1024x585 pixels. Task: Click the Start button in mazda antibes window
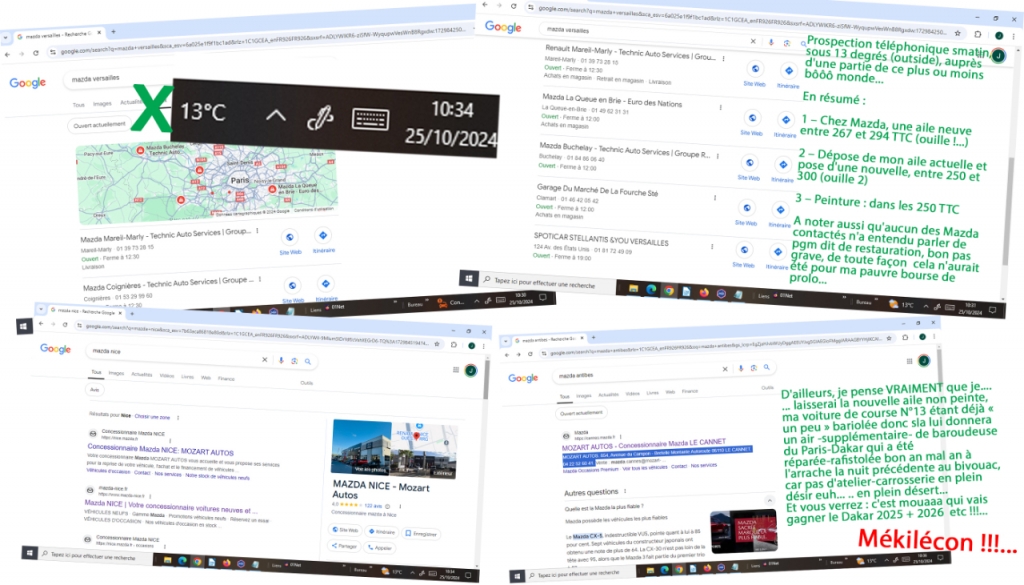click(517, 576)
